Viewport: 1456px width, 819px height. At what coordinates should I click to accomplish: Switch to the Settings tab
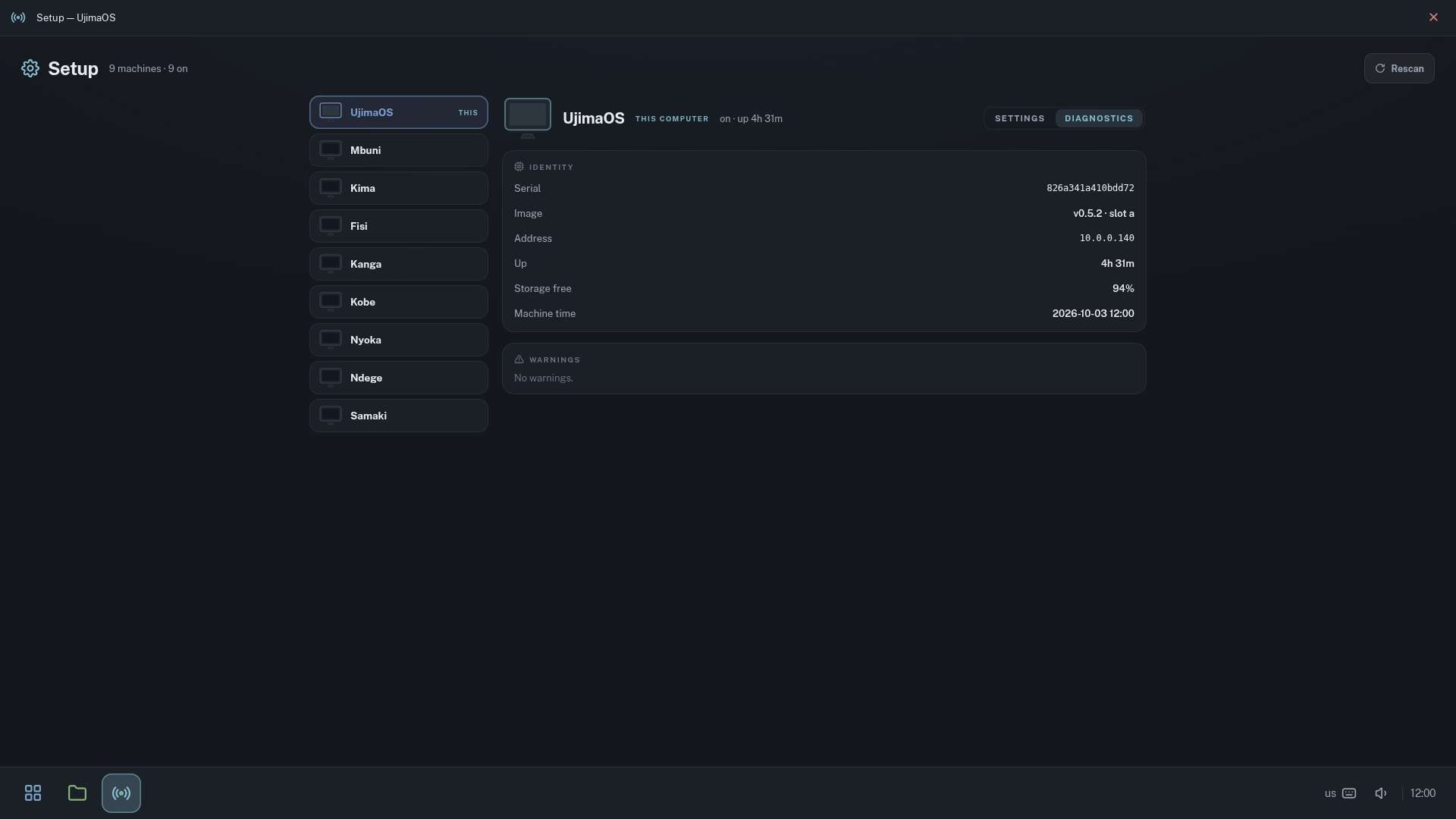(x=1020, y=118)
